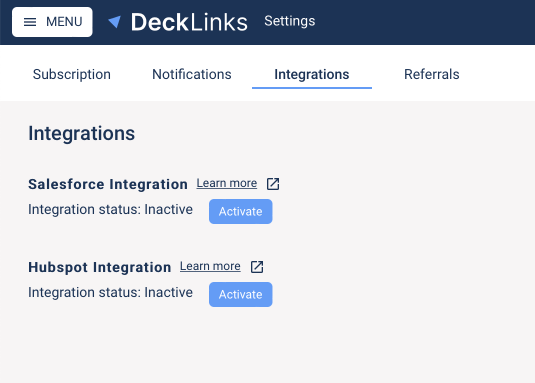The width and height of the screenshot is (535, 383).
Task: Activate the Hubspot Integration
Action: [x=241, y=294]
